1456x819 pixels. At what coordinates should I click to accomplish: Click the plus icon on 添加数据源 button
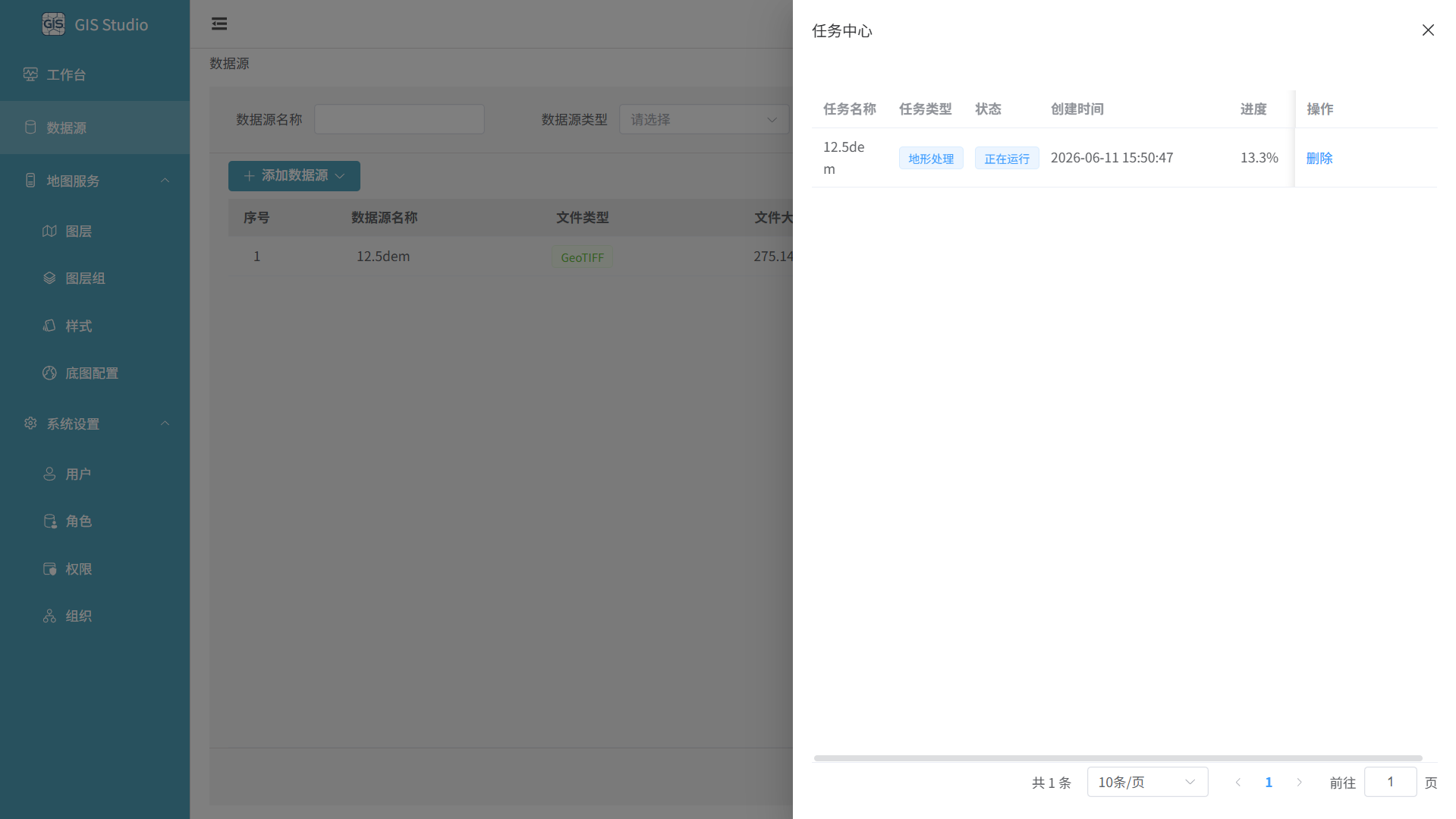(249, 175)
